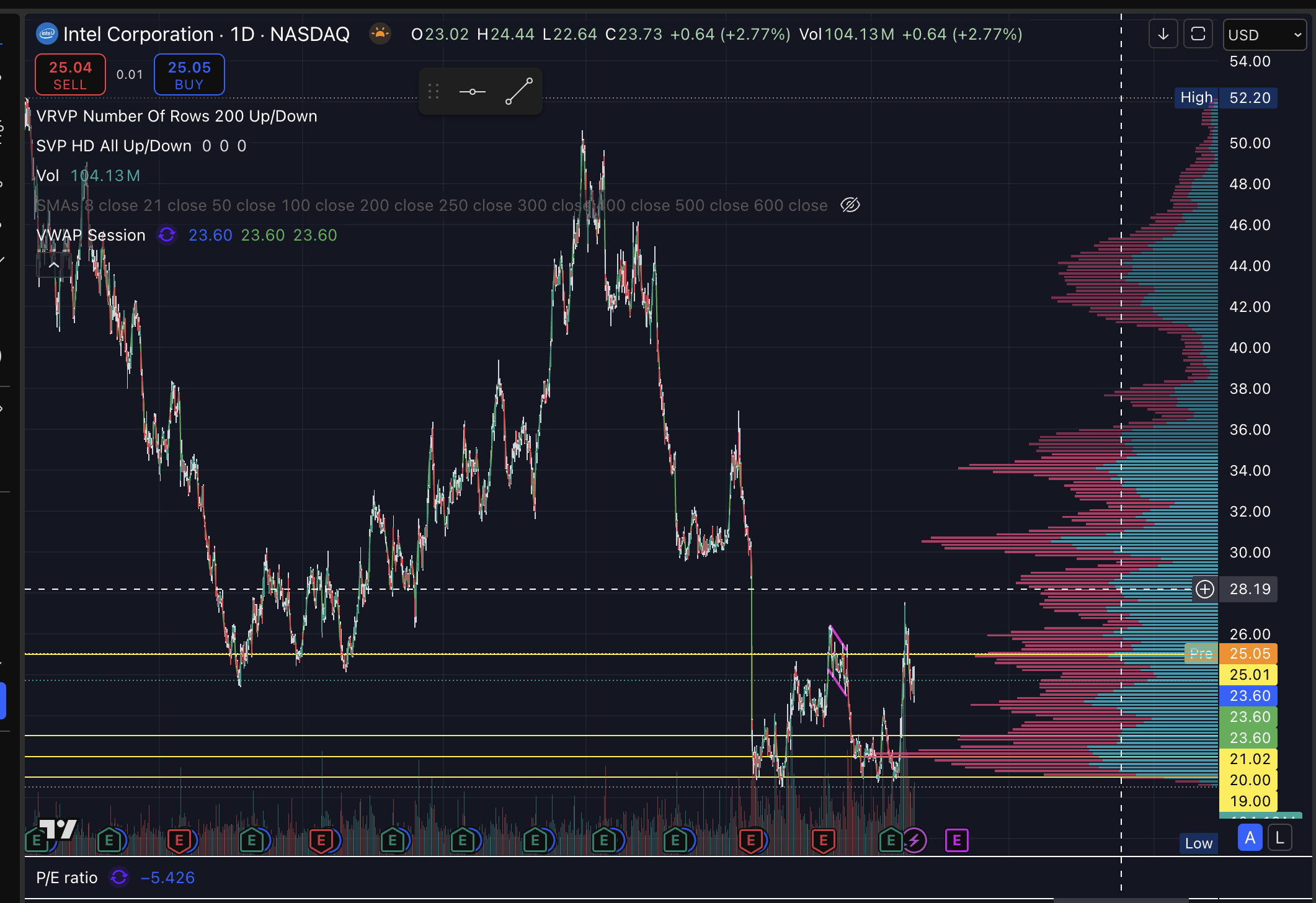Toggle SMAs indicator visibility eye icon
The height and width of the screenshot is (903, 1316).
(850, 205)
